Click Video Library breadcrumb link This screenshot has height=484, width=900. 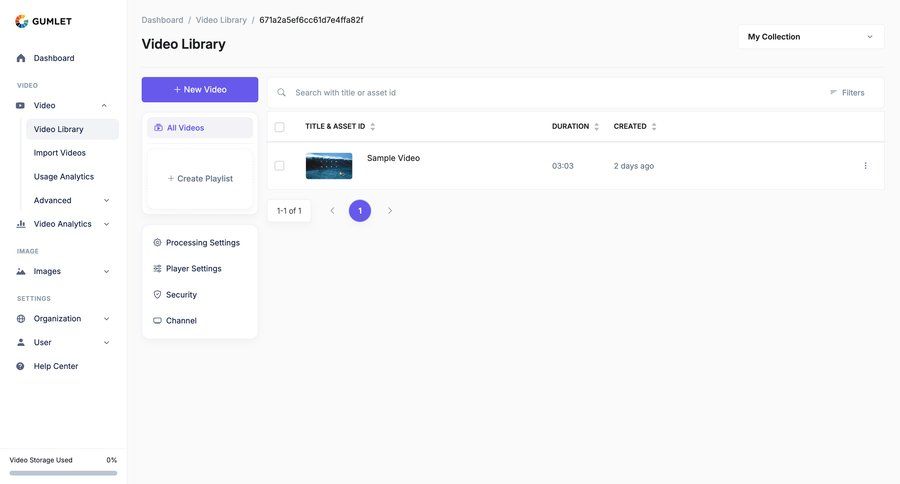[x=221, y=20]
